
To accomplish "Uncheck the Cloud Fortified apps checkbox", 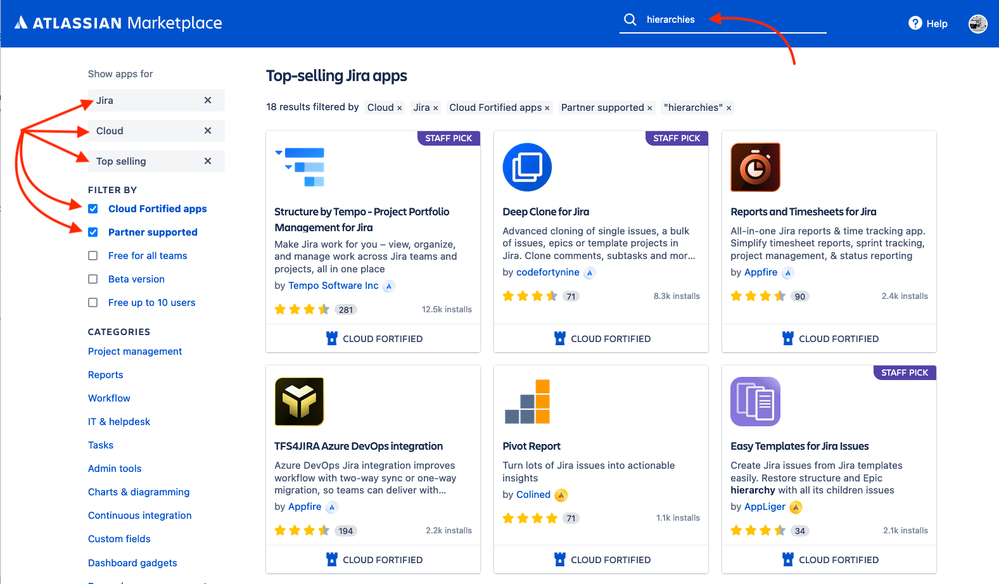I will tap(93, 209).
